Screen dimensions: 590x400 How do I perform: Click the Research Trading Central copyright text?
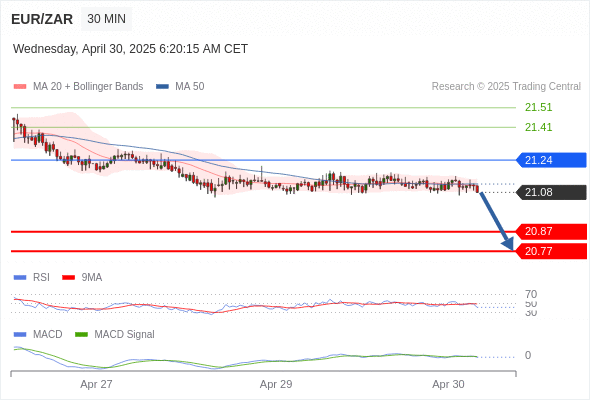click(506, 87)
